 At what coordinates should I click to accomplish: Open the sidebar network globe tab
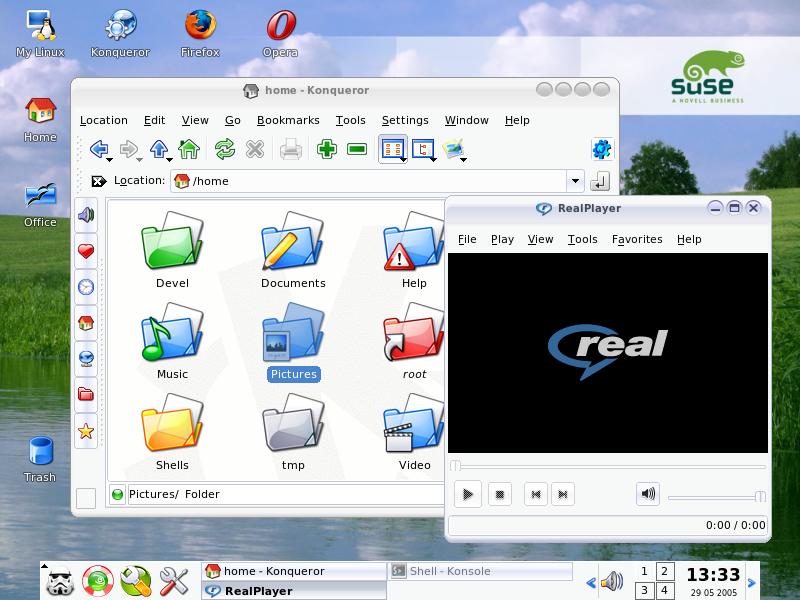(x=86, y=358)
